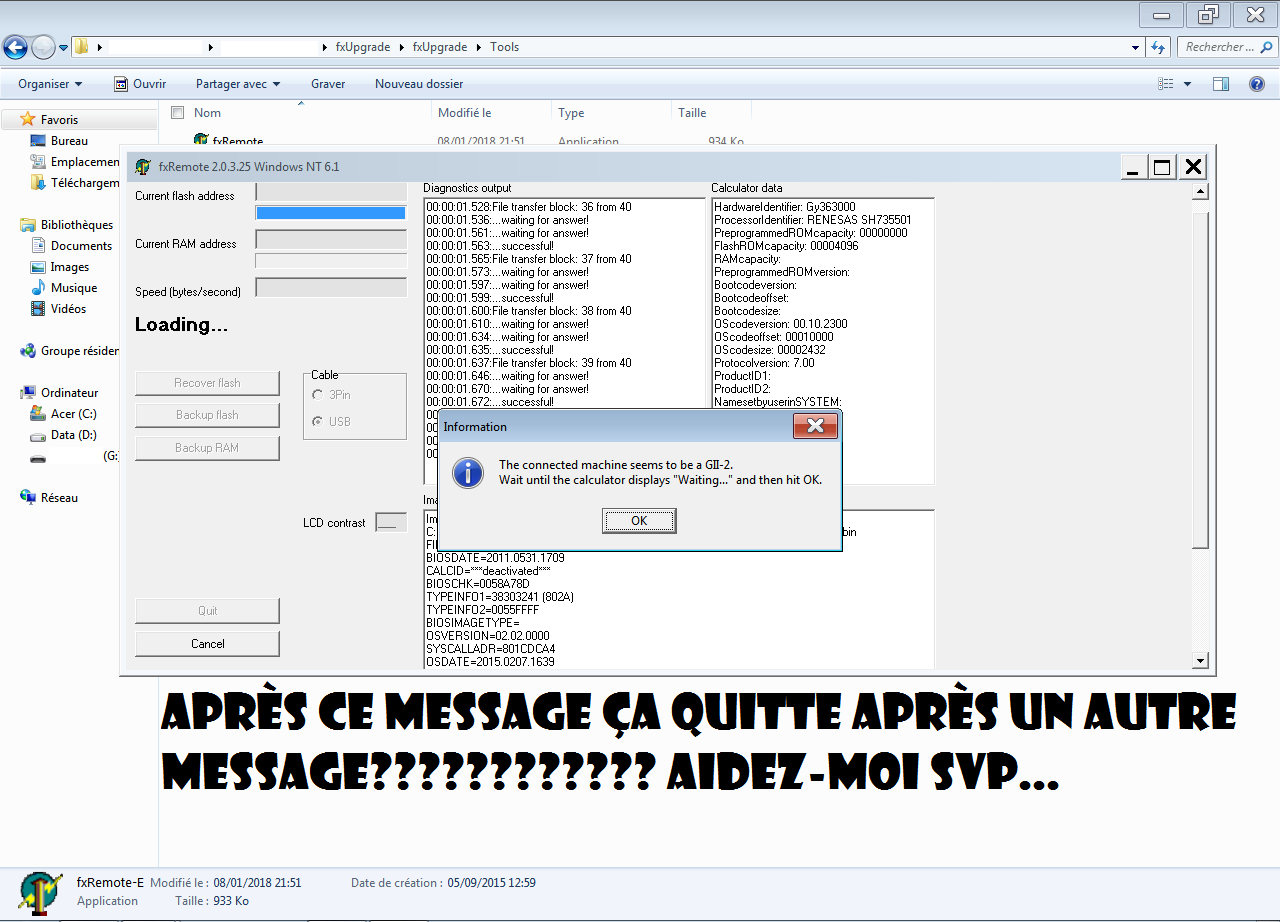Maximize the fxRemote window
1280x922 pixels.
[1162, 168]
